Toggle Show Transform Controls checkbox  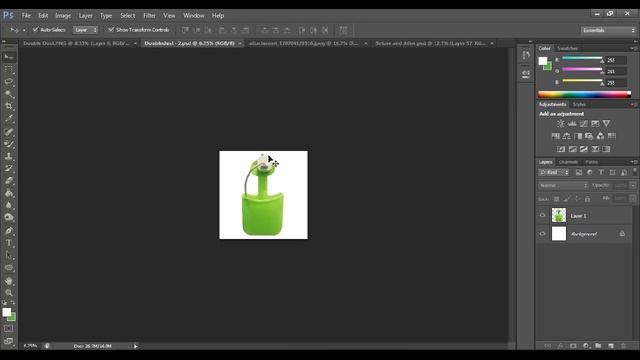coord(111,29)
